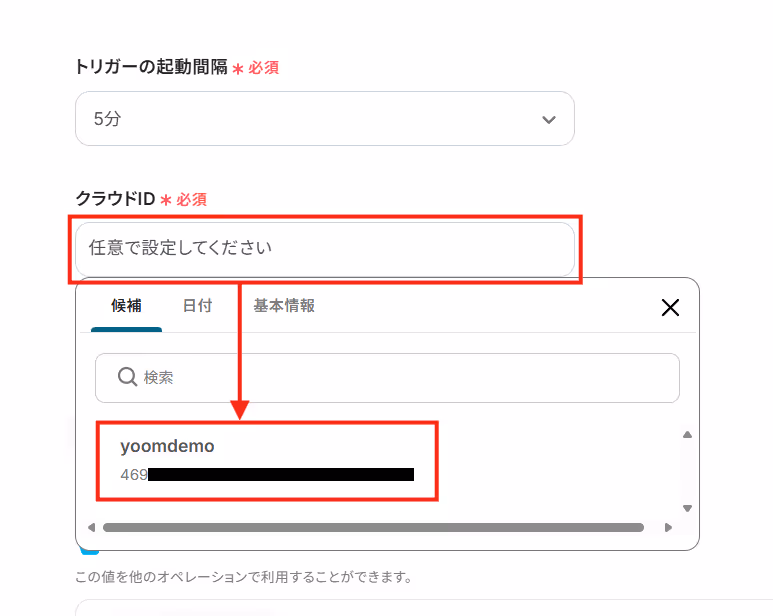The width and height of the screenshot is (773, 616).
Task: Click the scroll down arrow in list
Action: click(687, 508)
